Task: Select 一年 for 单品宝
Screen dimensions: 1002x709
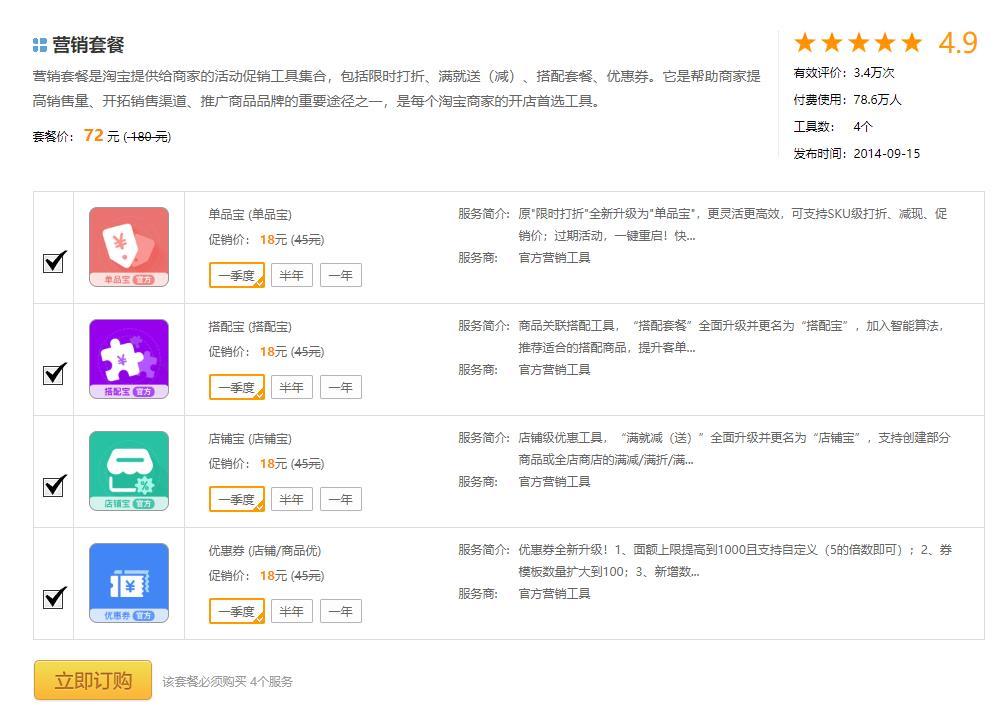Action: 341,276
